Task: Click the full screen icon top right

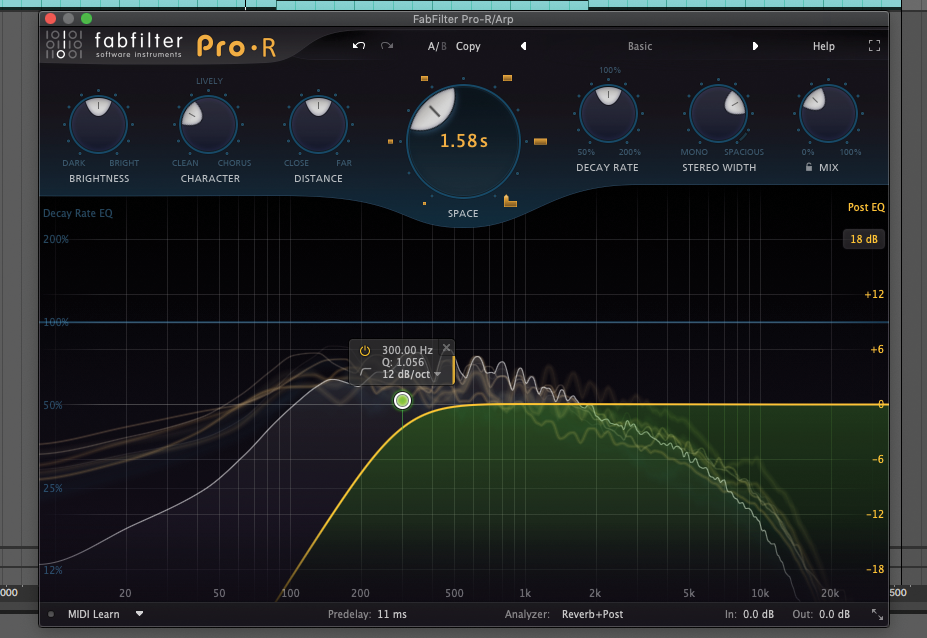Action: click(874, 45)
